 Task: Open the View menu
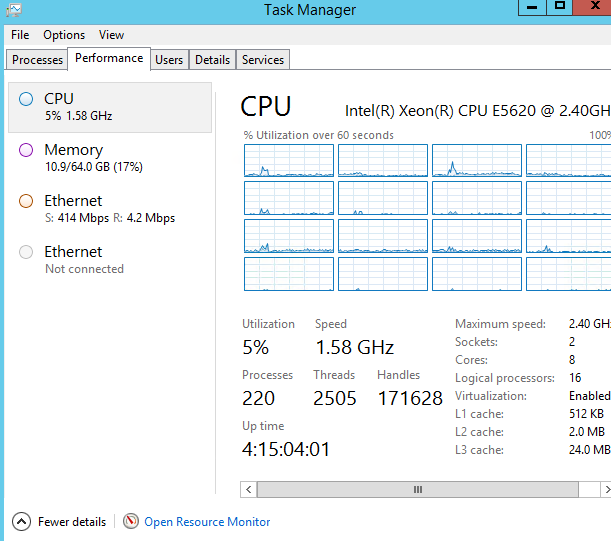(112, 35)
